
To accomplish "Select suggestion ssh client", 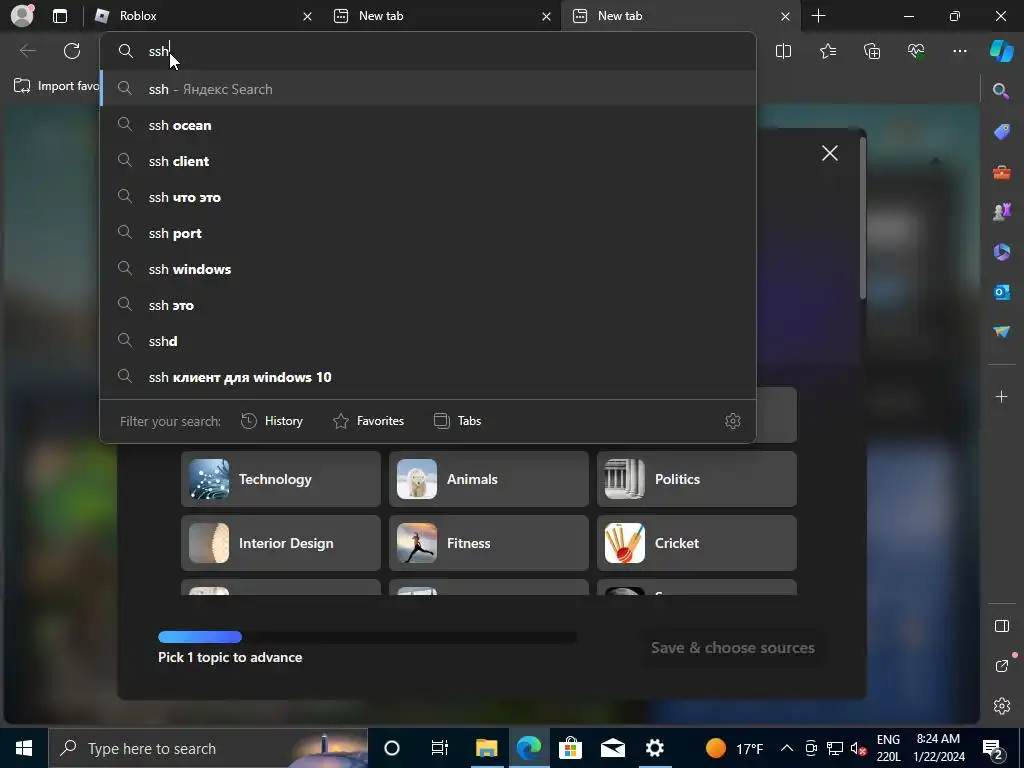I will pyautogui.click(x=428, y=161).
